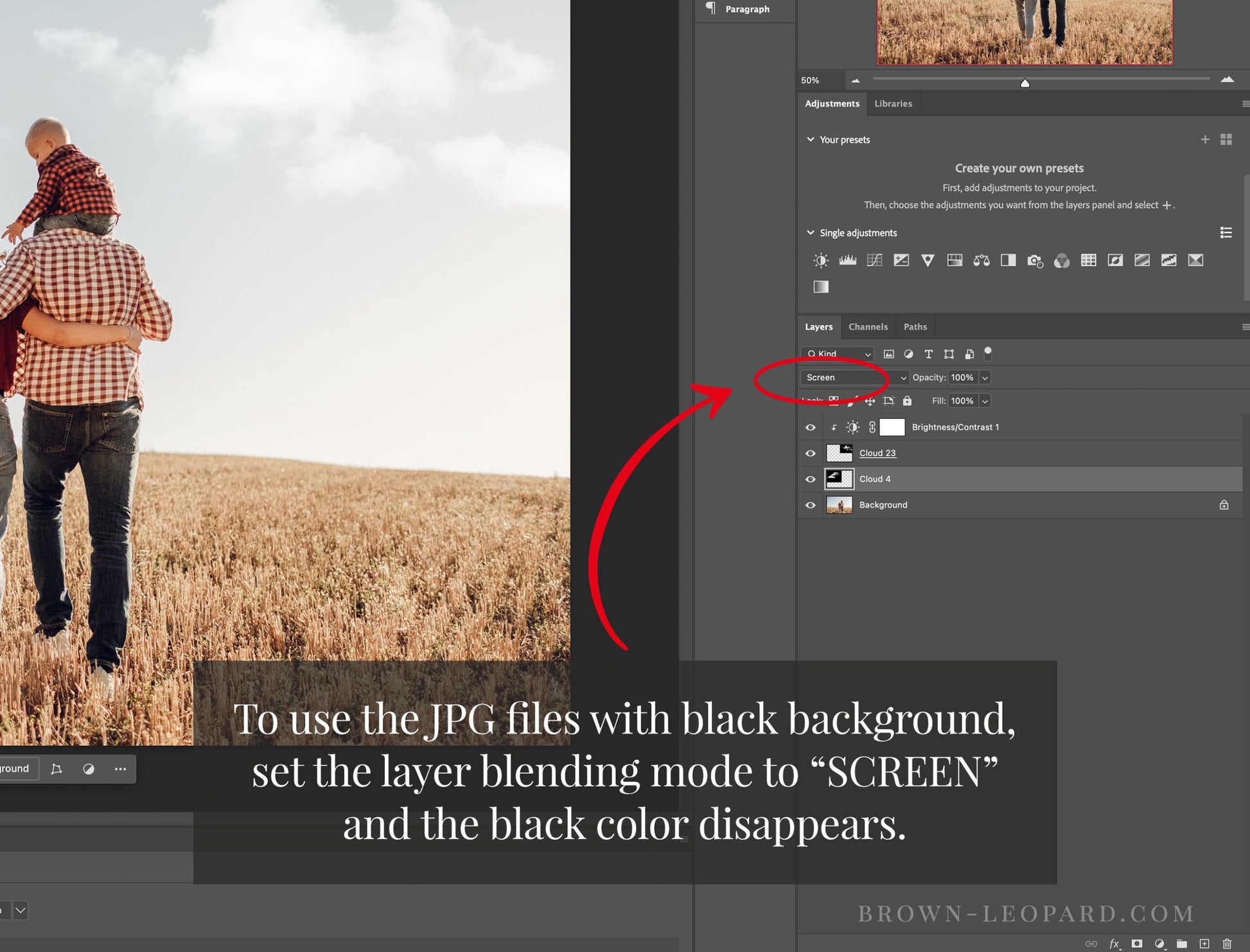
Task: Open the Curves adjustment
Action: pyautogui.click(x=875, y=260)
